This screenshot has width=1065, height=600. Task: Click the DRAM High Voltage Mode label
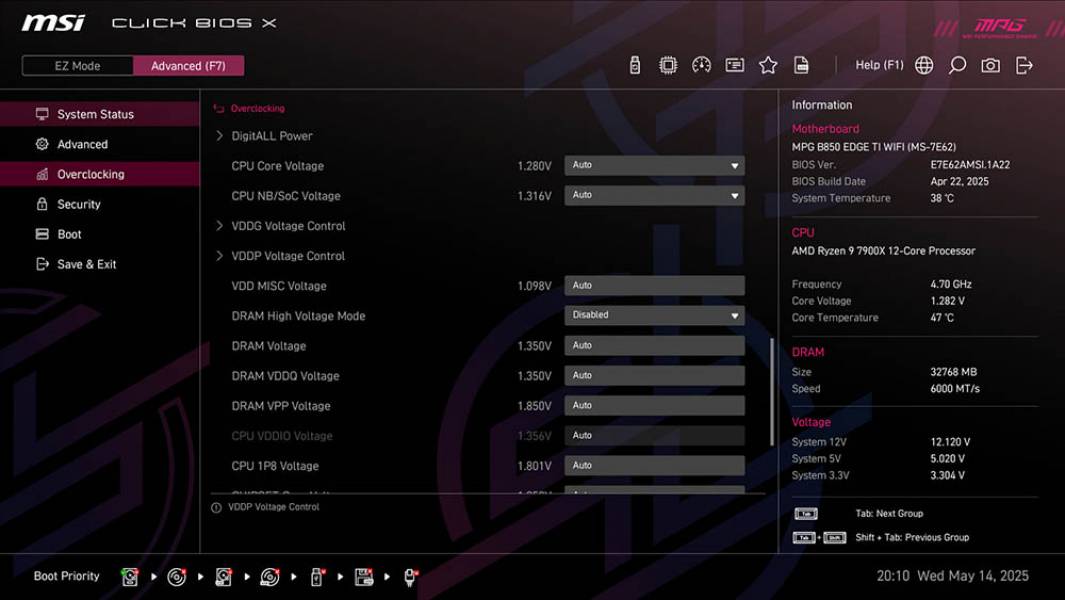point(298,316)
